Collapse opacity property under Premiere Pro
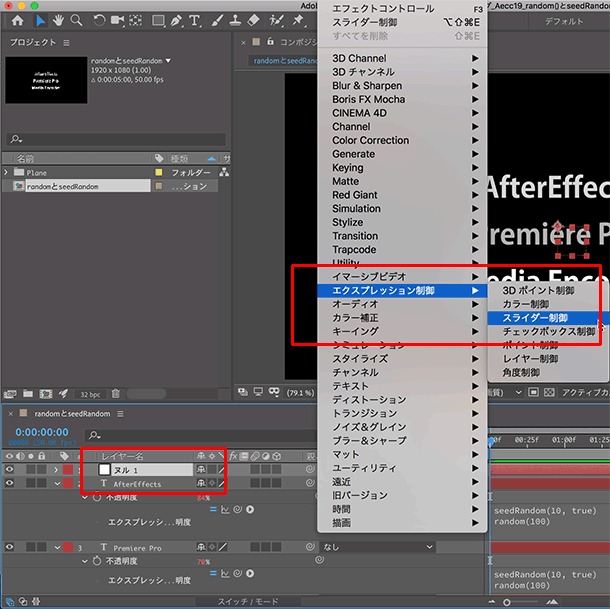610x609 pixels. coord(85,561)
